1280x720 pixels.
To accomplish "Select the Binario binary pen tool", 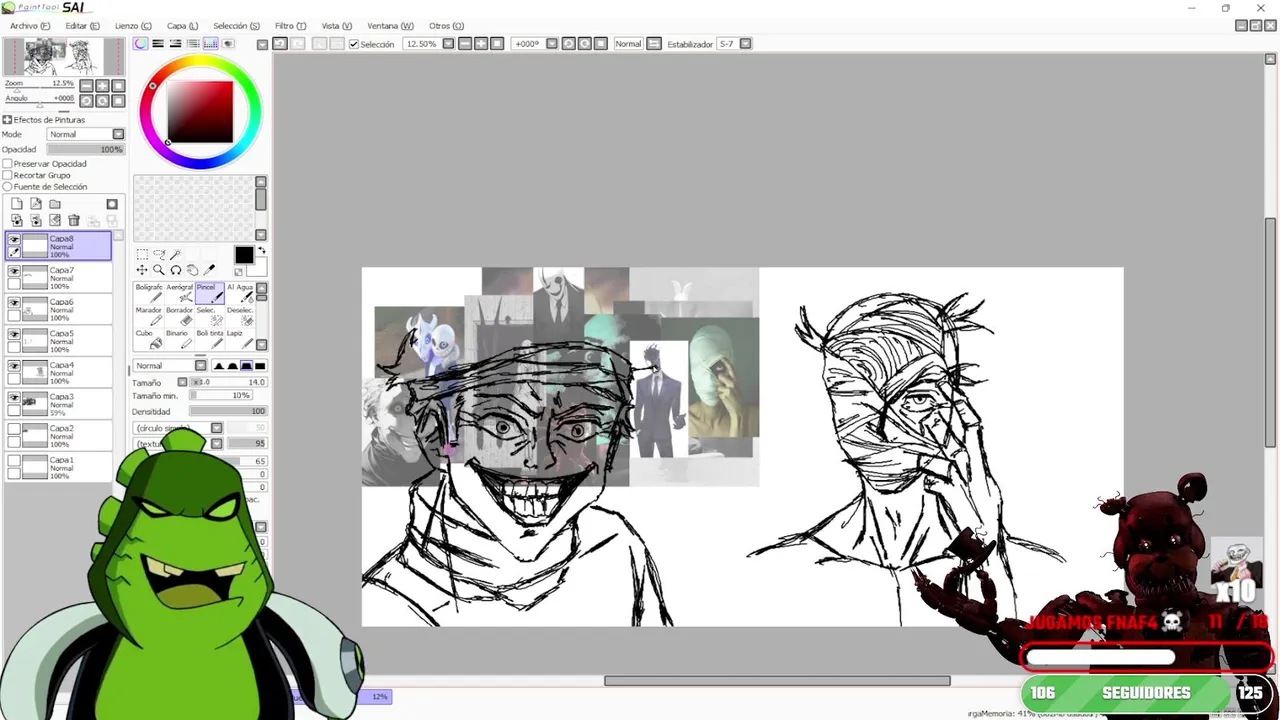I will [179, 339].
